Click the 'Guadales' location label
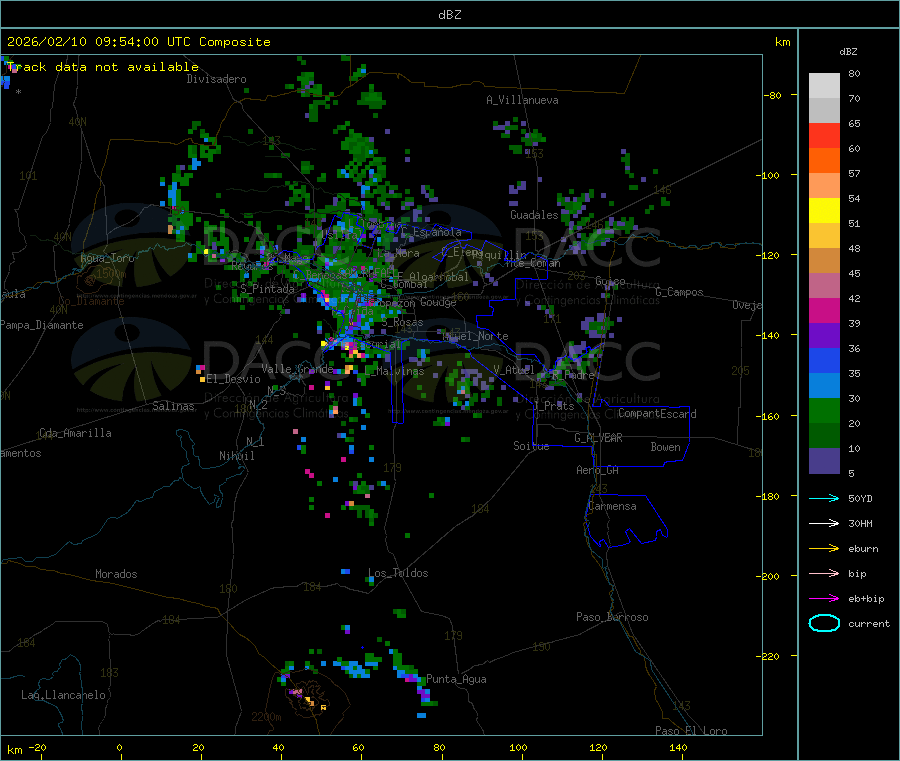Screen dimensions: 900x761 click(534, 215)
